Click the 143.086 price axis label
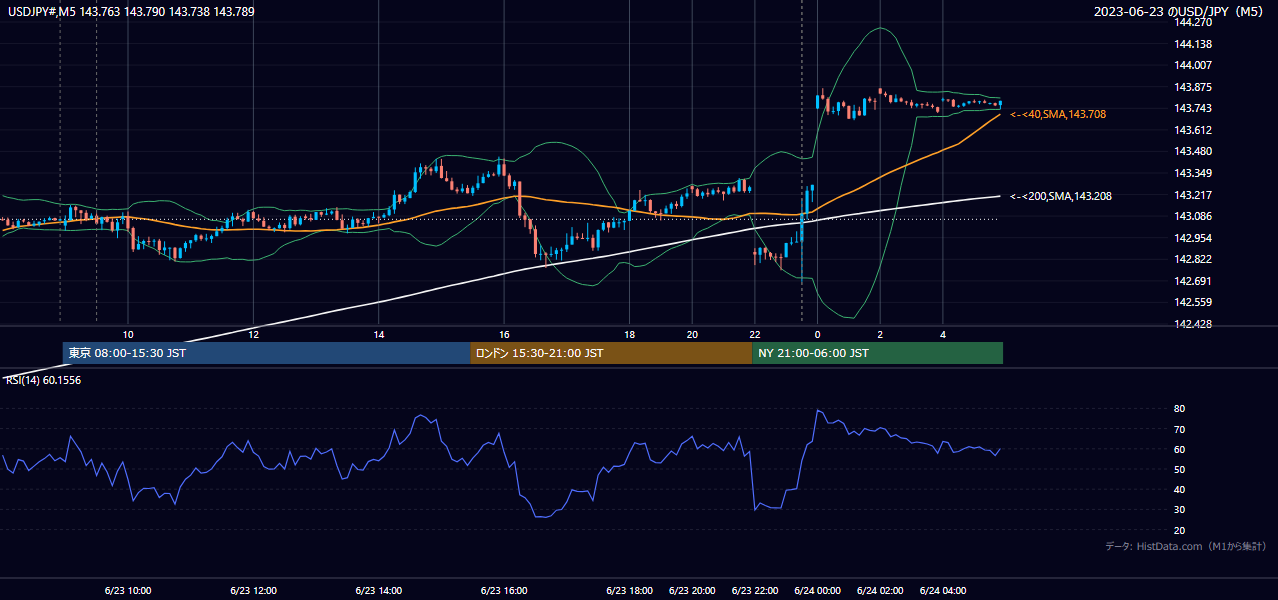Screen dimensions: 1278x600 [x=1192, y=216]
